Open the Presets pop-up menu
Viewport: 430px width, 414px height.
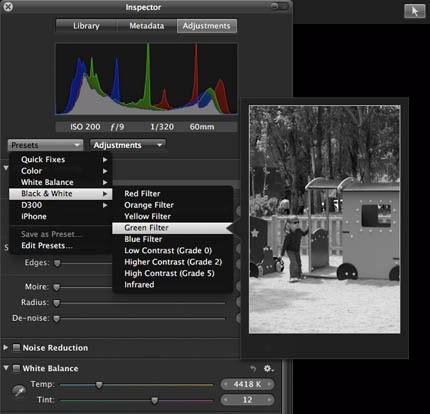pos(45,145)
